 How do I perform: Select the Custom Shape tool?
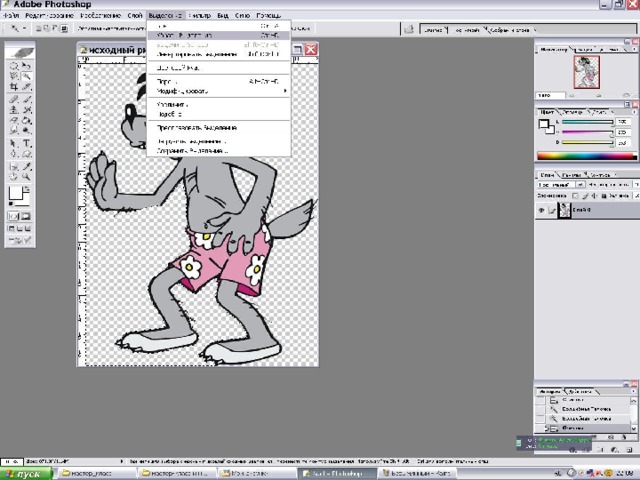point(26,154)
